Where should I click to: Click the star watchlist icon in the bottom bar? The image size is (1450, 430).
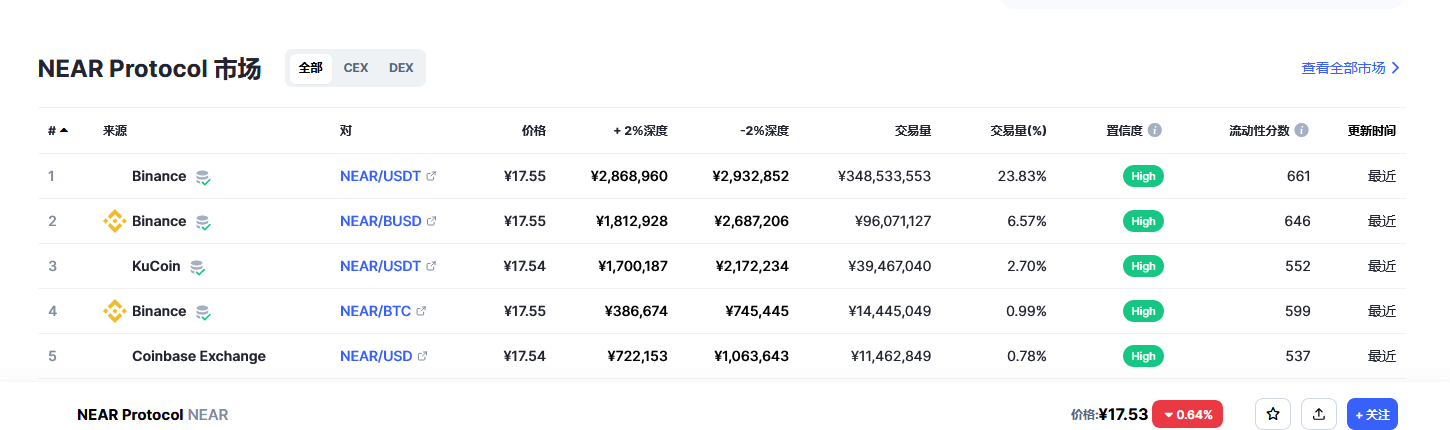point(1273,414)
